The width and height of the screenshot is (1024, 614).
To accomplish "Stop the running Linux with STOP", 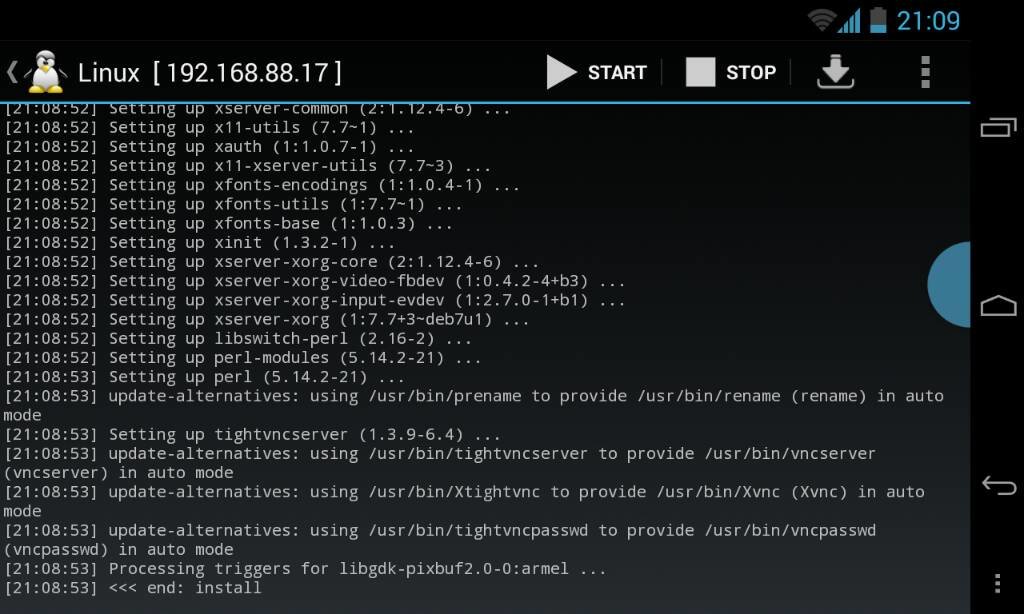I will point(731,72).
